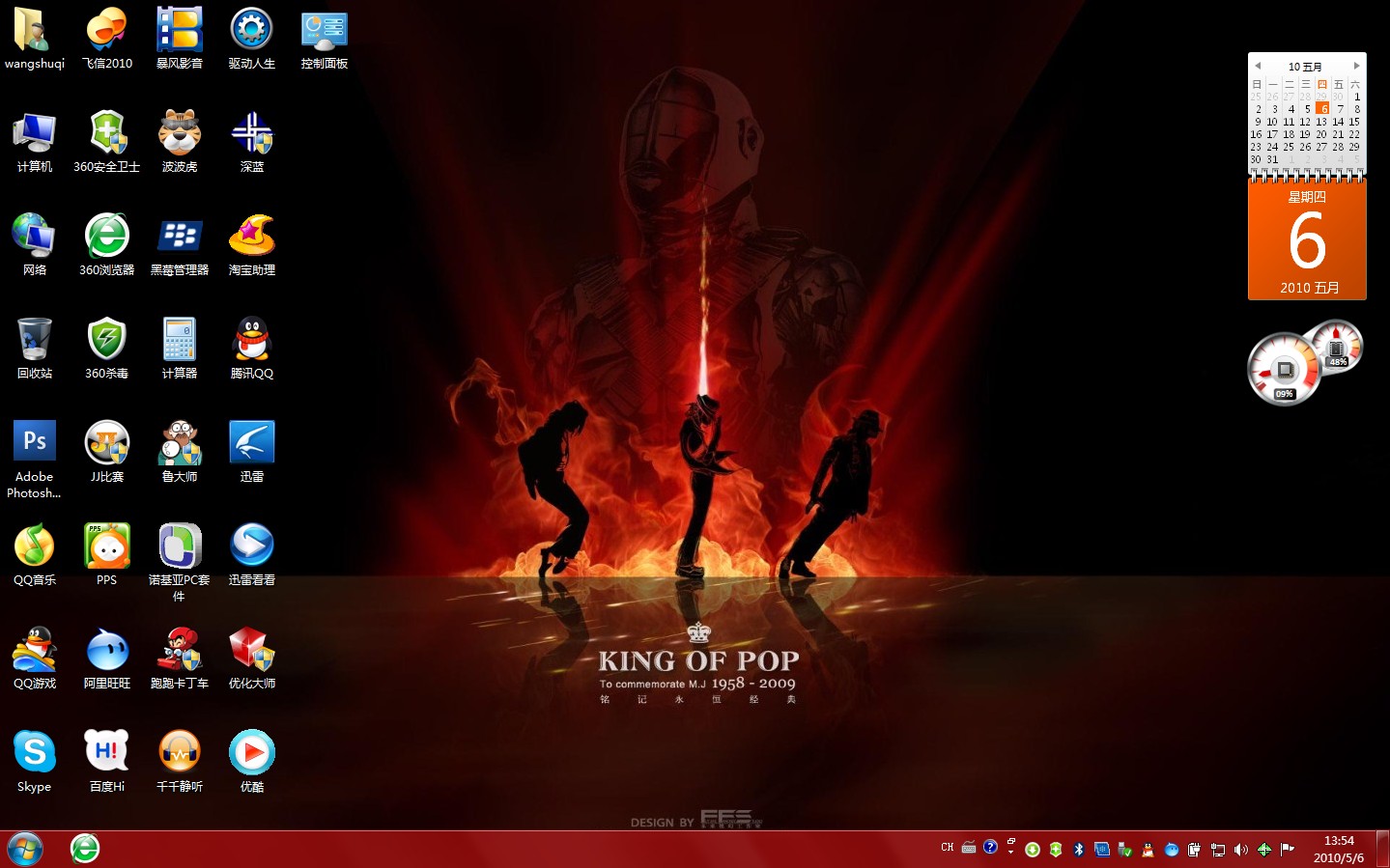Open the 淘宝助理 assistant icon
The height and width of the screenshot is (868, 1390).
(252, 245)
